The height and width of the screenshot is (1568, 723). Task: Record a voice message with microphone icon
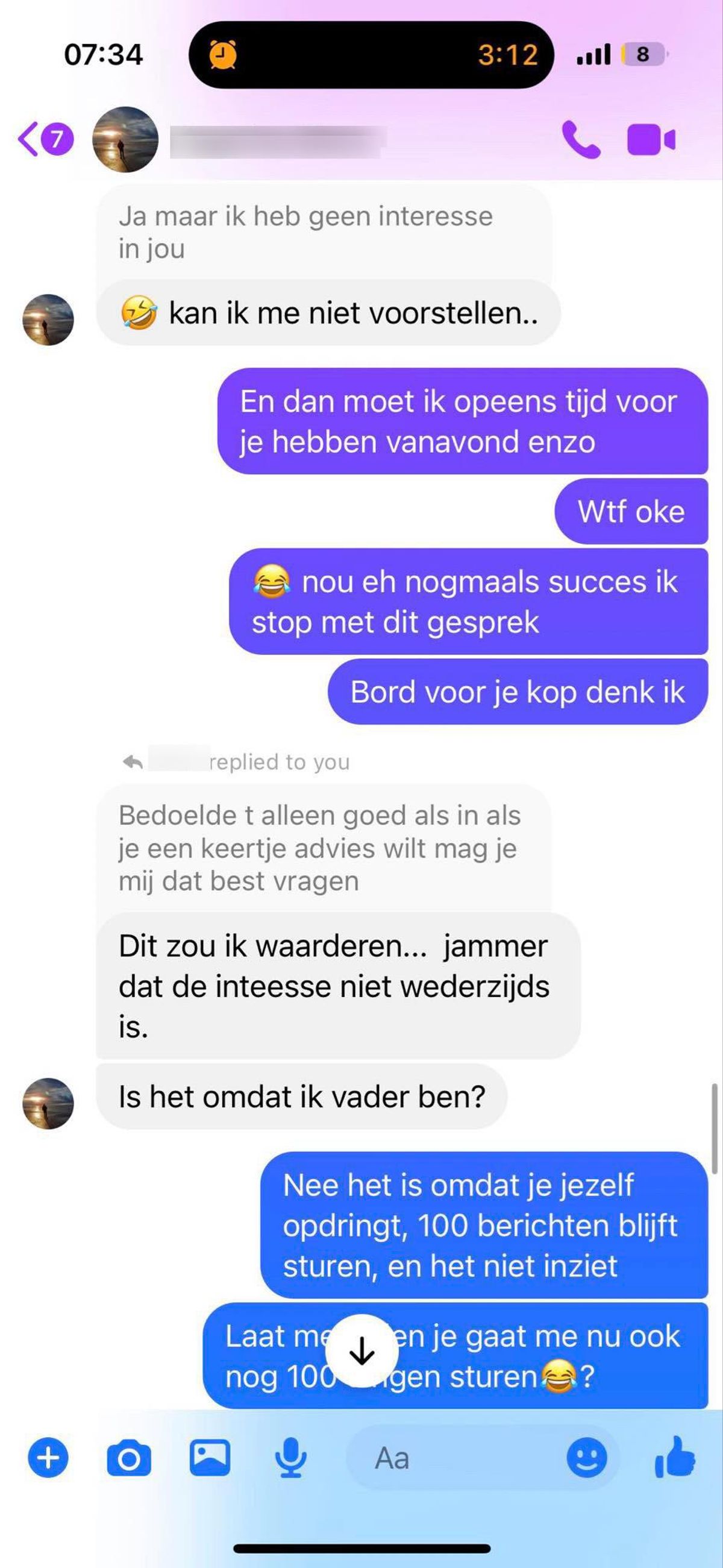pos(291,1458)
